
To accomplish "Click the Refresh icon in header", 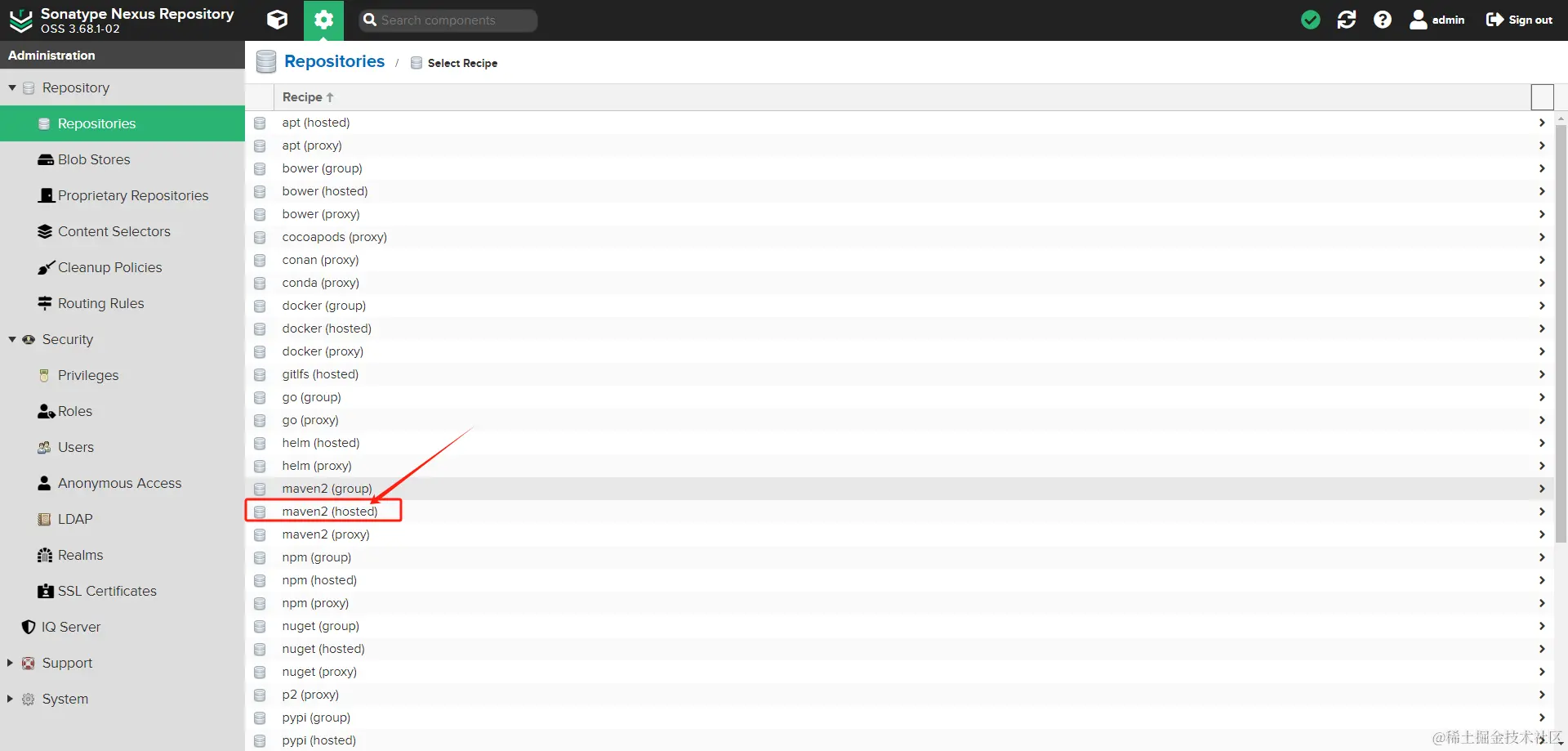I will coord(1347,20).
